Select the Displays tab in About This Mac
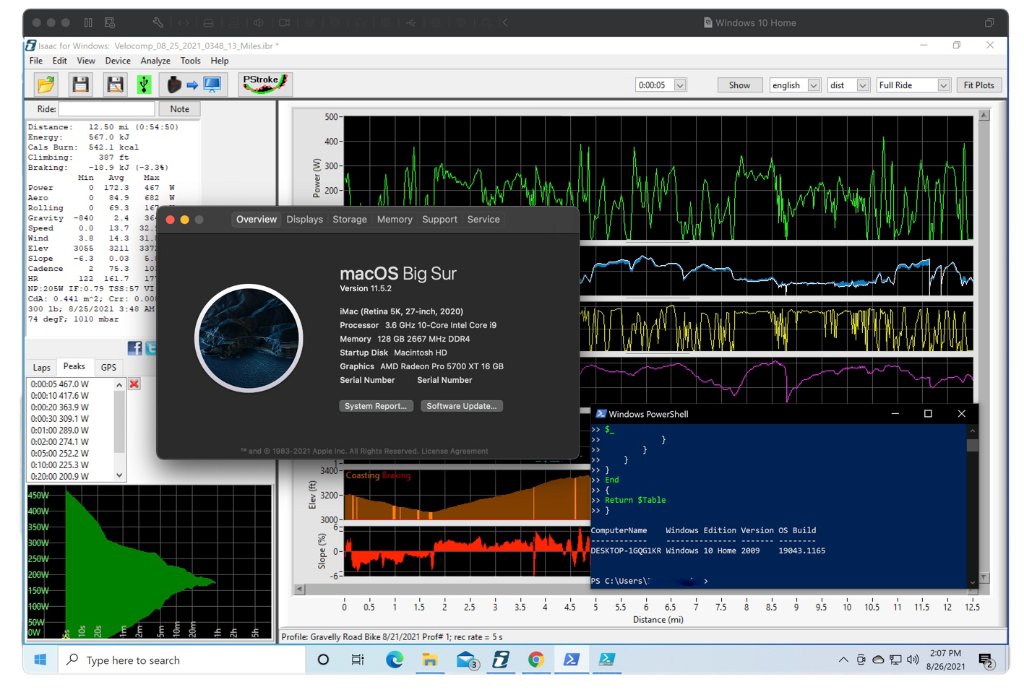 (x=304, y=219)
